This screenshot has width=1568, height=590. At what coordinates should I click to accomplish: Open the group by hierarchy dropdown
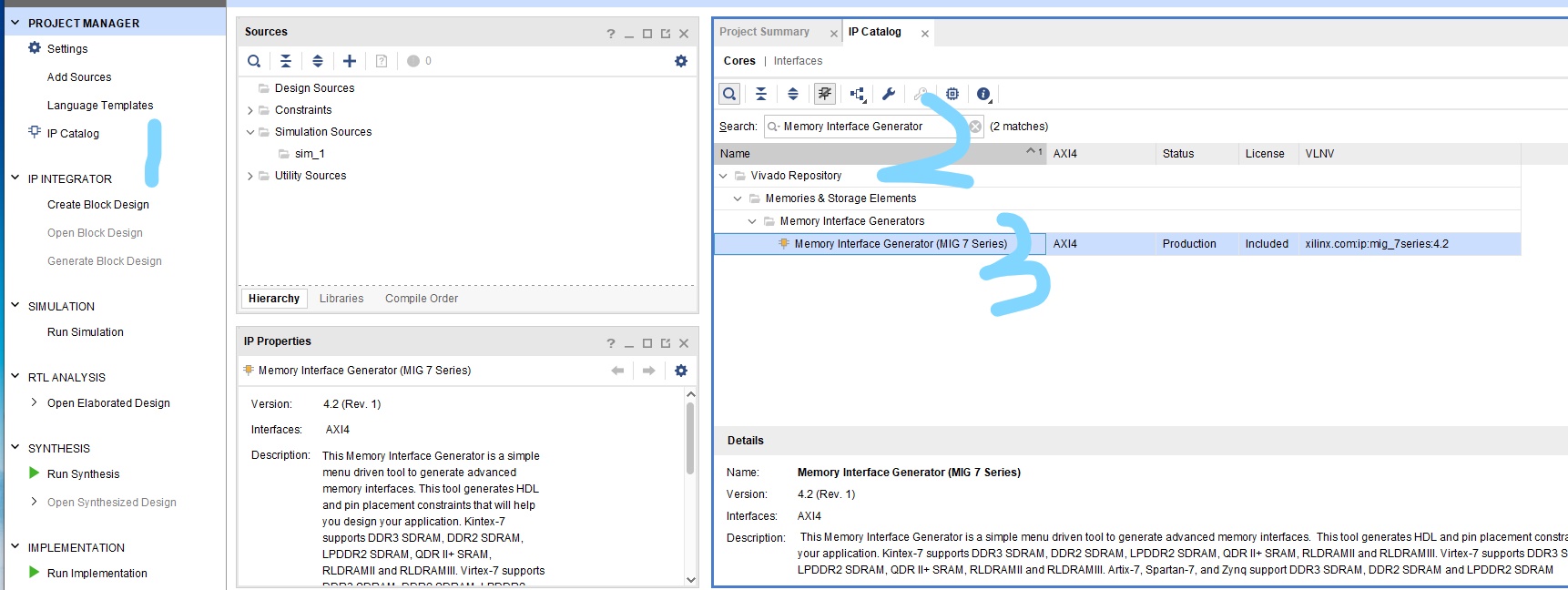click(858, 94)
